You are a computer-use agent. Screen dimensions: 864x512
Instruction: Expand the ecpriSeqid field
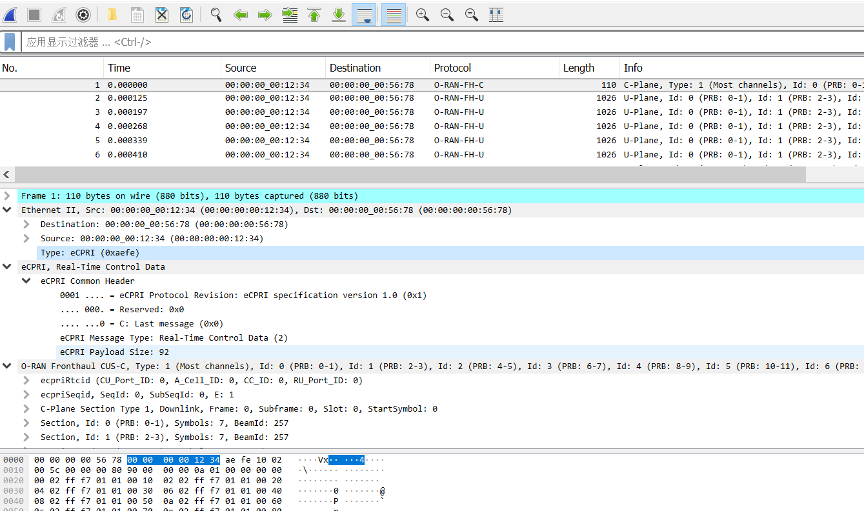[26, 395]
